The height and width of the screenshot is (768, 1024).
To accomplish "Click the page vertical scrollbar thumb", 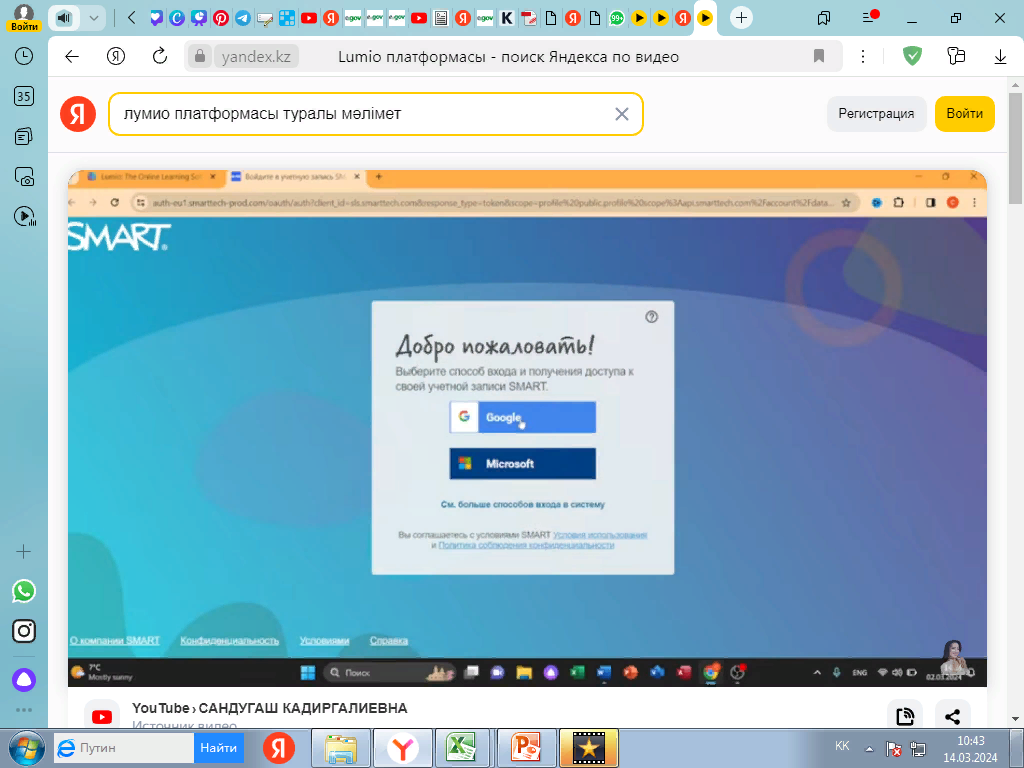I will 1015,148.
